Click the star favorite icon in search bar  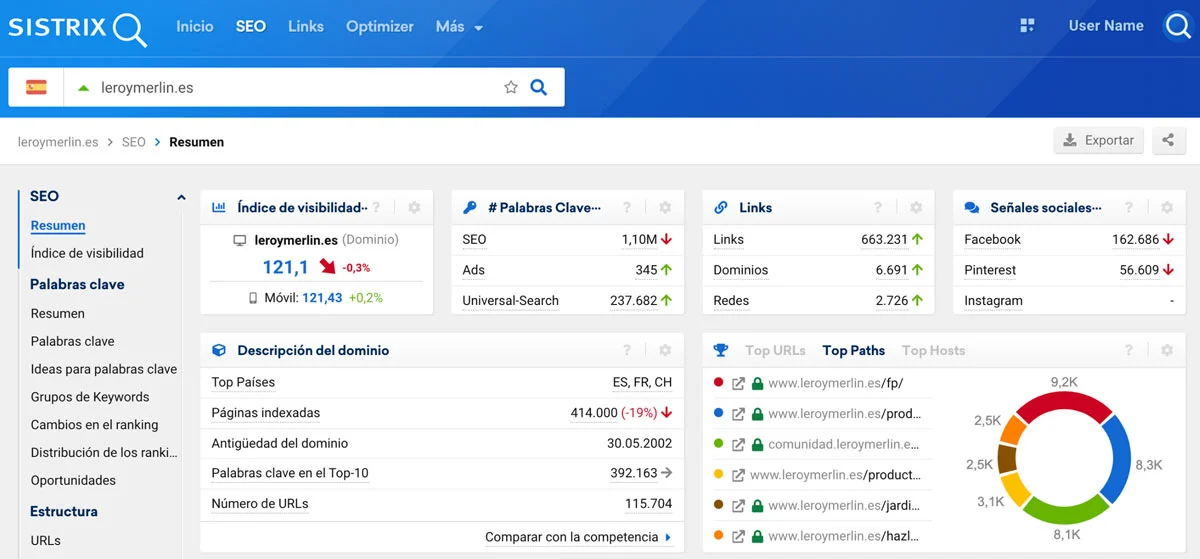[511, 87]
